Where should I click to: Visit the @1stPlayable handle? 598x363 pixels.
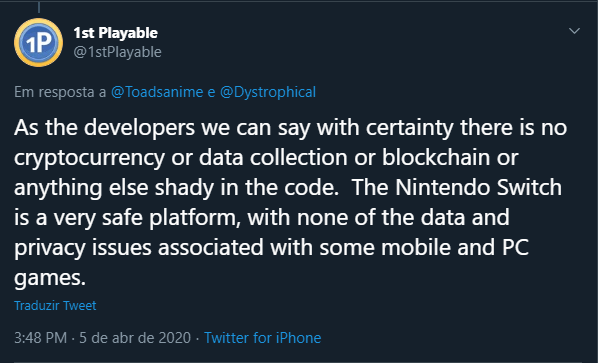point(117,52)
